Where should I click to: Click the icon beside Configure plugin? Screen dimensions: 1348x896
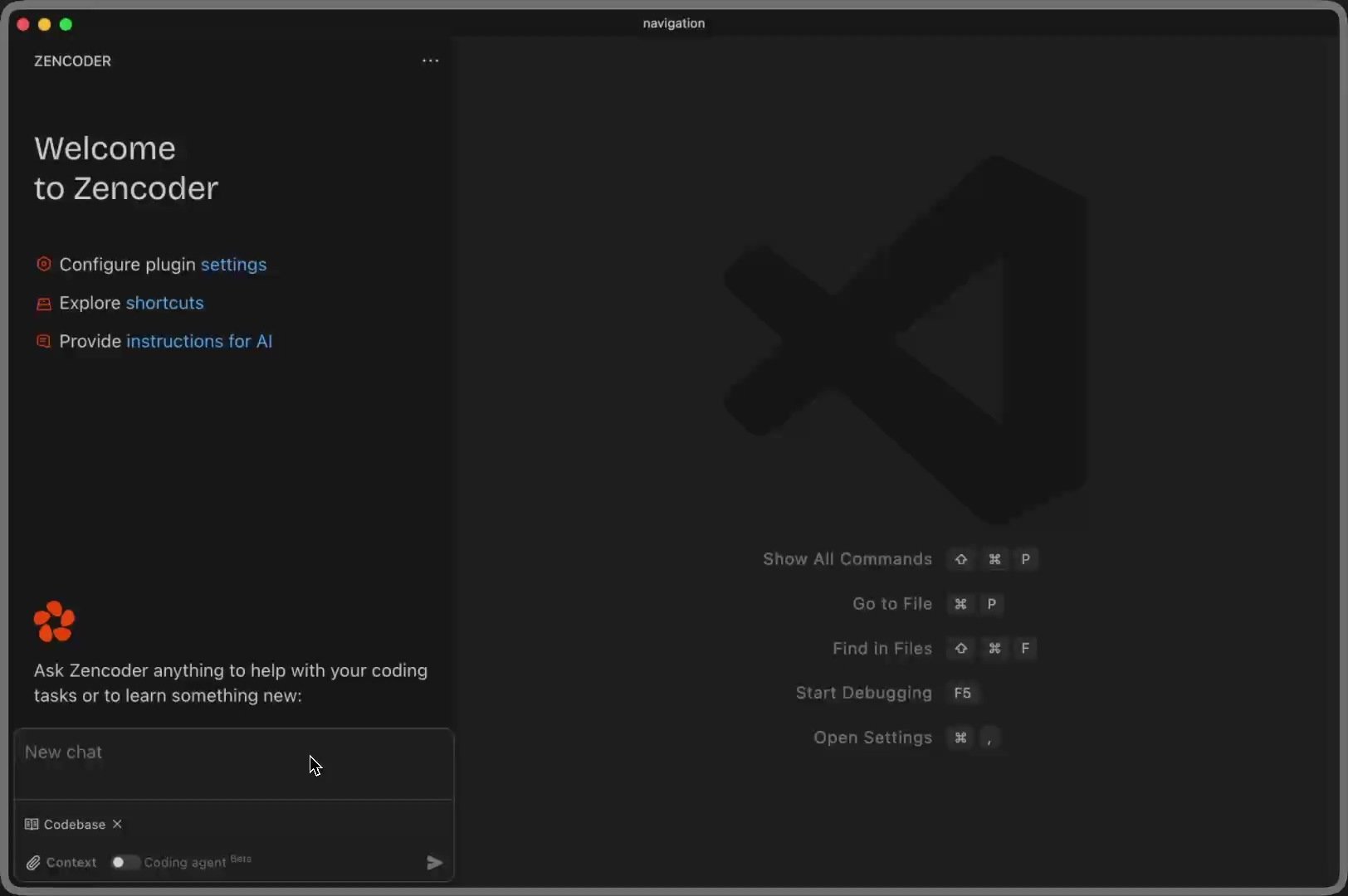tap(44, 265)
